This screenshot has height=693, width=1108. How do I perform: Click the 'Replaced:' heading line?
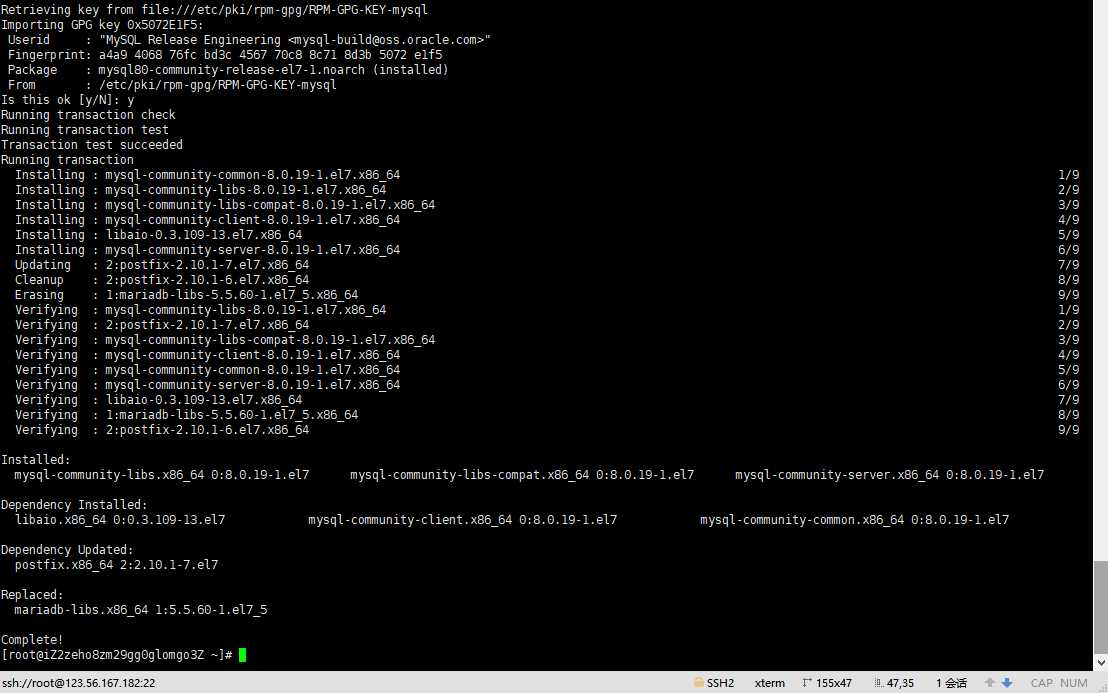click(32, 595)
